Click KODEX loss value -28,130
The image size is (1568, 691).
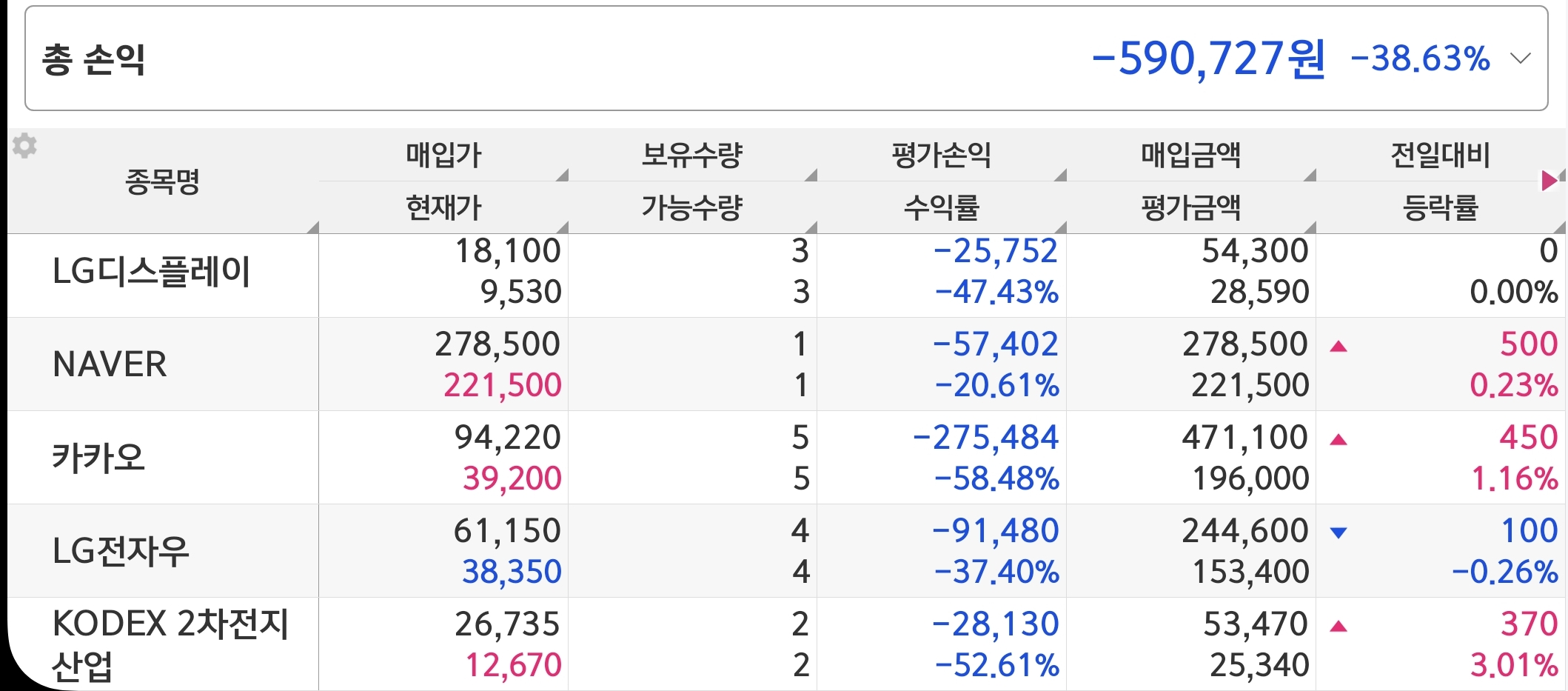996,624
